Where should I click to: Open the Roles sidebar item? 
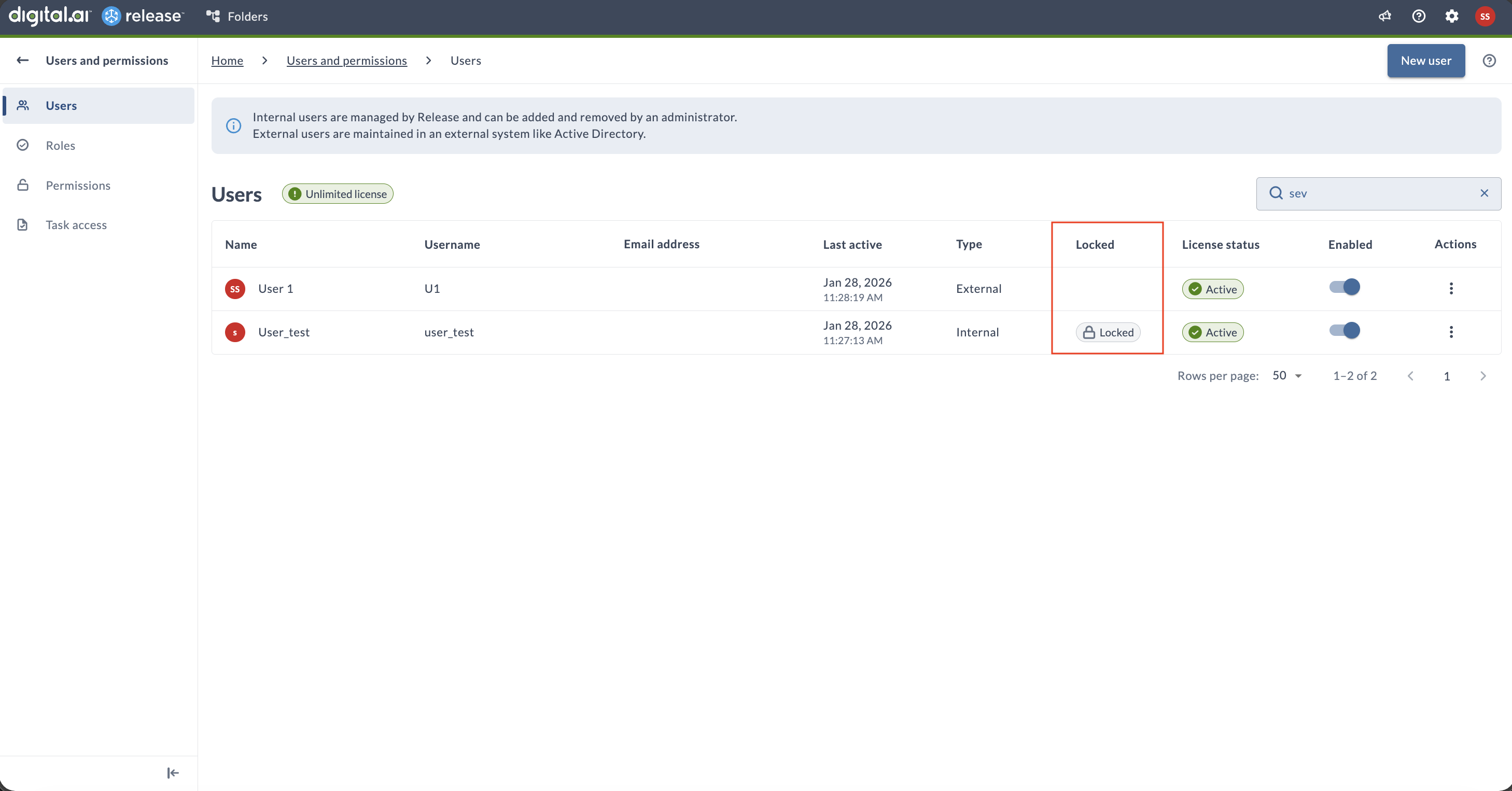61,145
